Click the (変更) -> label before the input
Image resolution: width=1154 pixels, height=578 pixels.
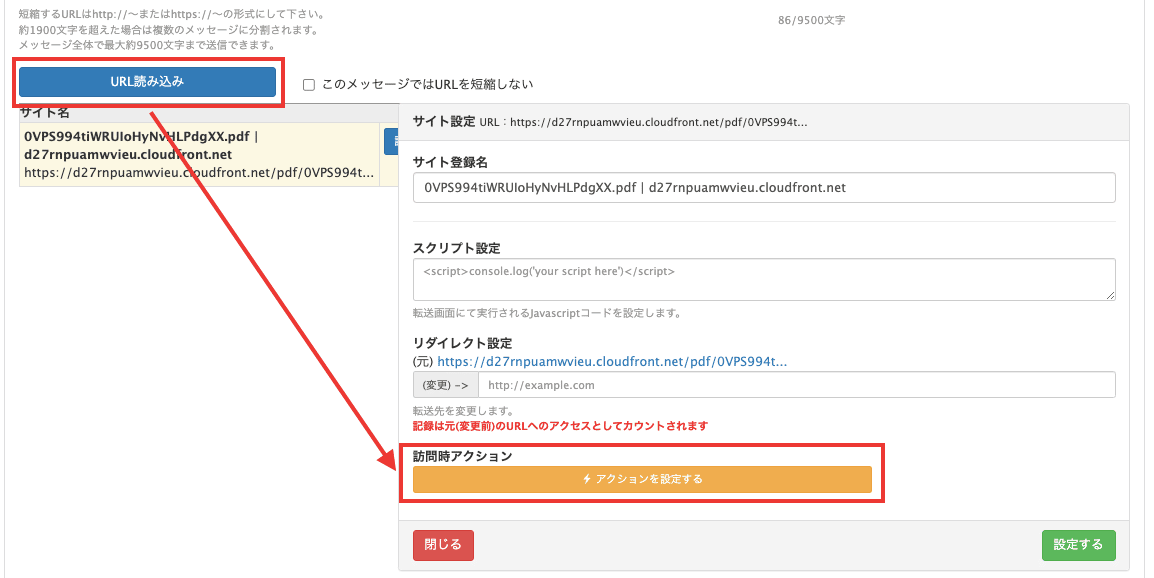pyautogui.click(x=445, y=384)
